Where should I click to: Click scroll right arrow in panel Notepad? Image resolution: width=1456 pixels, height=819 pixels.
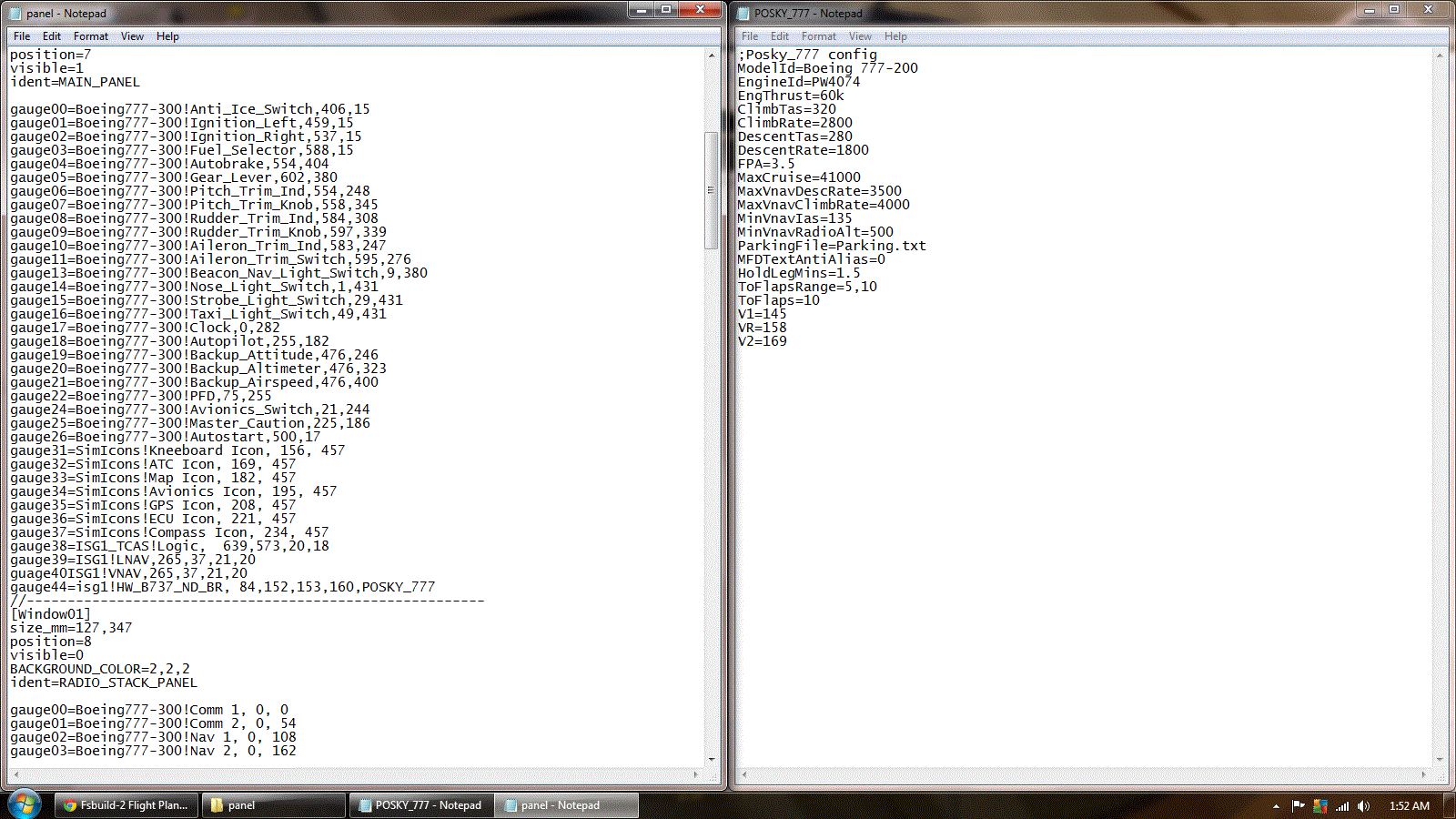pyautogui.click(x=696, y=774)
